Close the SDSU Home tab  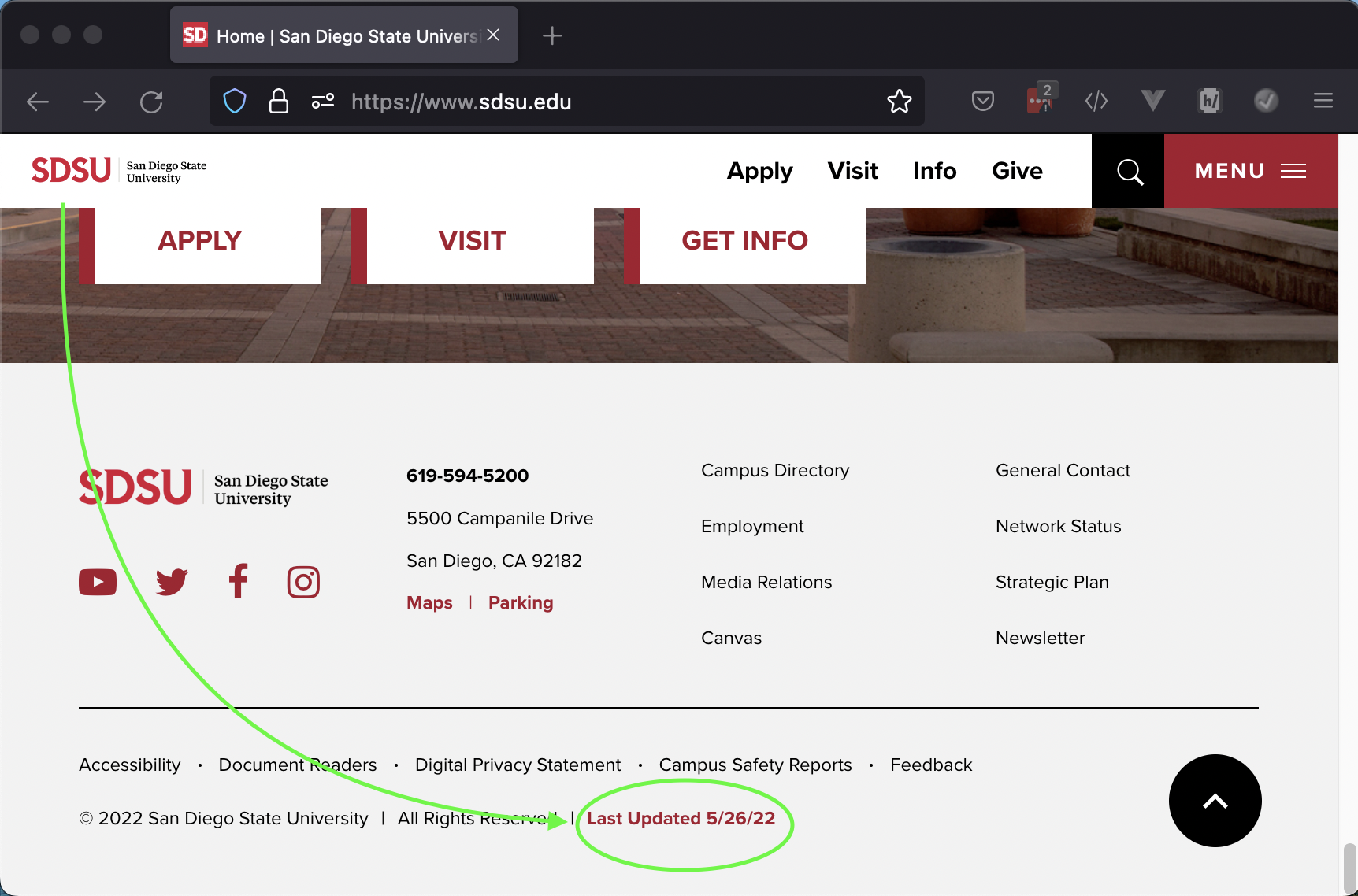[x=493, y=35]
